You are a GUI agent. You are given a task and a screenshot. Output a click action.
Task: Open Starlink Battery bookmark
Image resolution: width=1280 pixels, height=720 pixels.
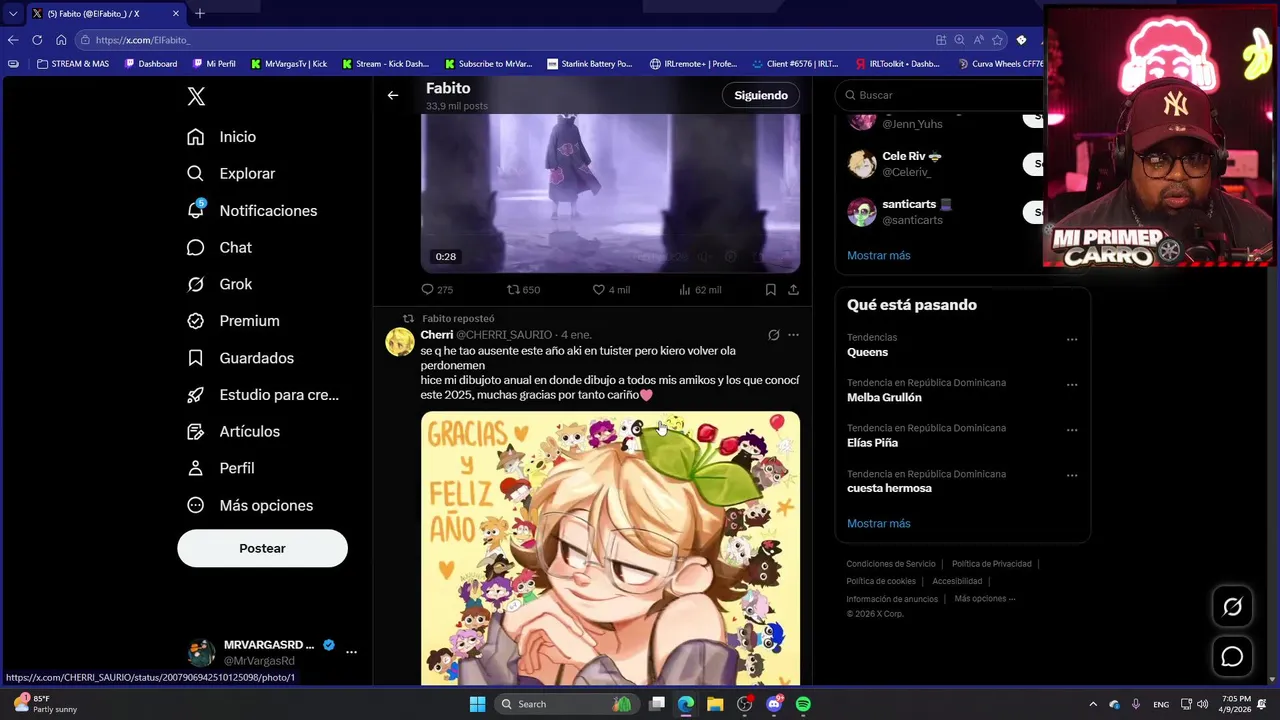(590, 64)
